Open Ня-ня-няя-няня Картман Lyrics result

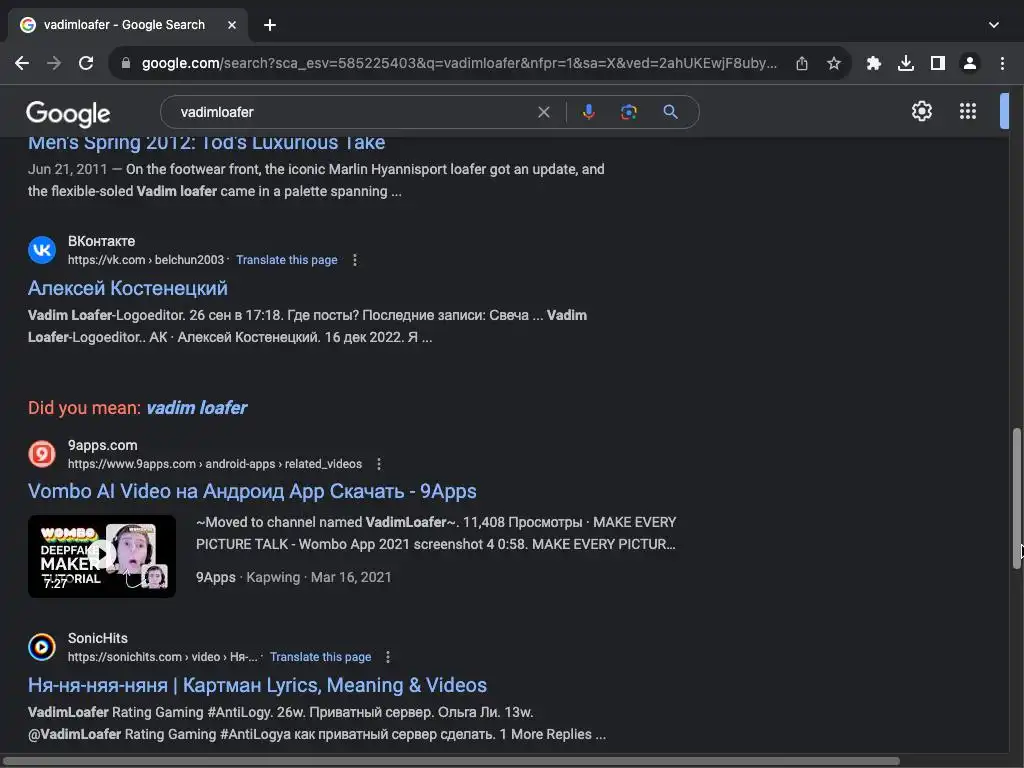click(x=257, y=685)
